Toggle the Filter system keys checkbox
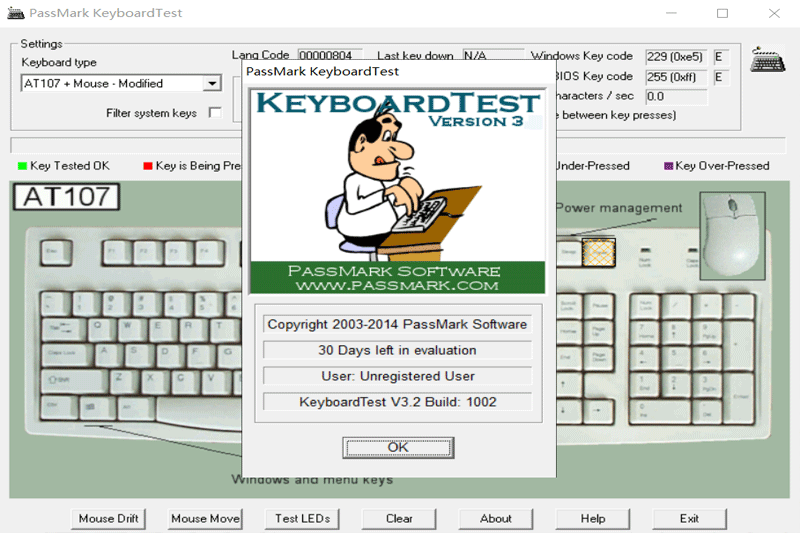This screenshot has height=533, width=800. 215,113
